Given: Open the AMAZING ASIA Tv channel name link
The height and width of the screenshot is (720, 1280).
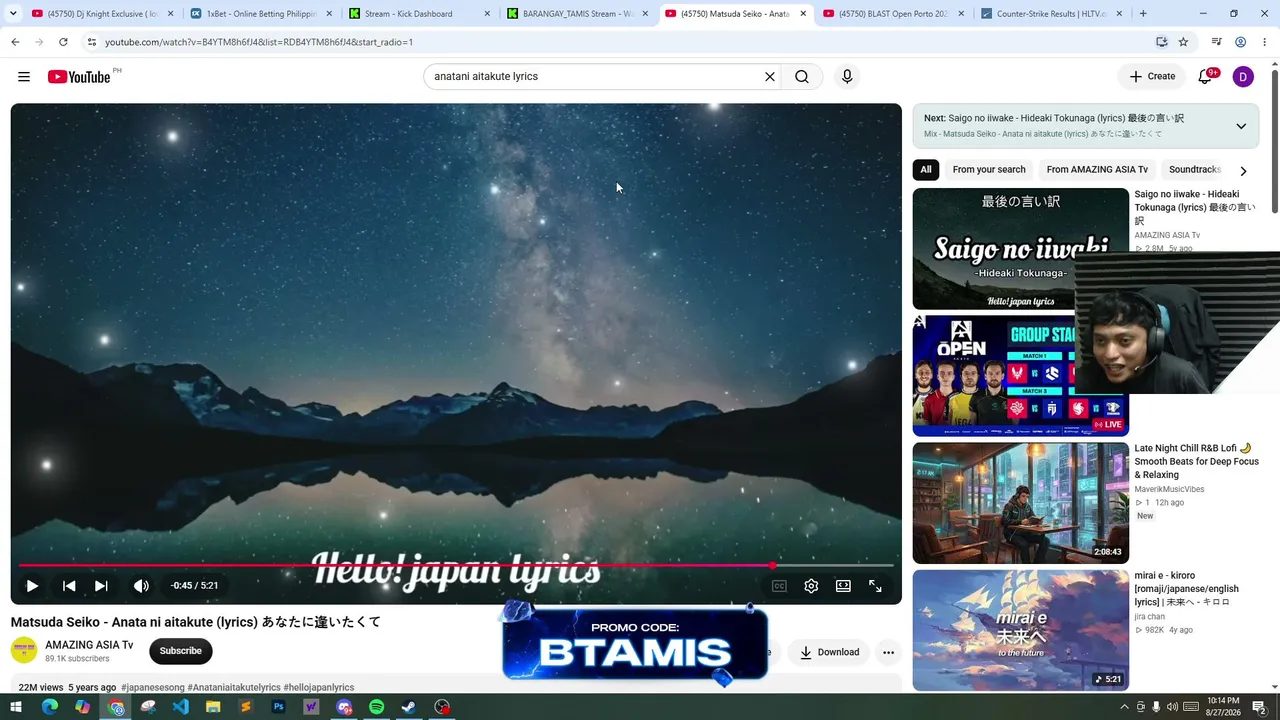Looking at the screenshot, I should click(x=89, y=645).
